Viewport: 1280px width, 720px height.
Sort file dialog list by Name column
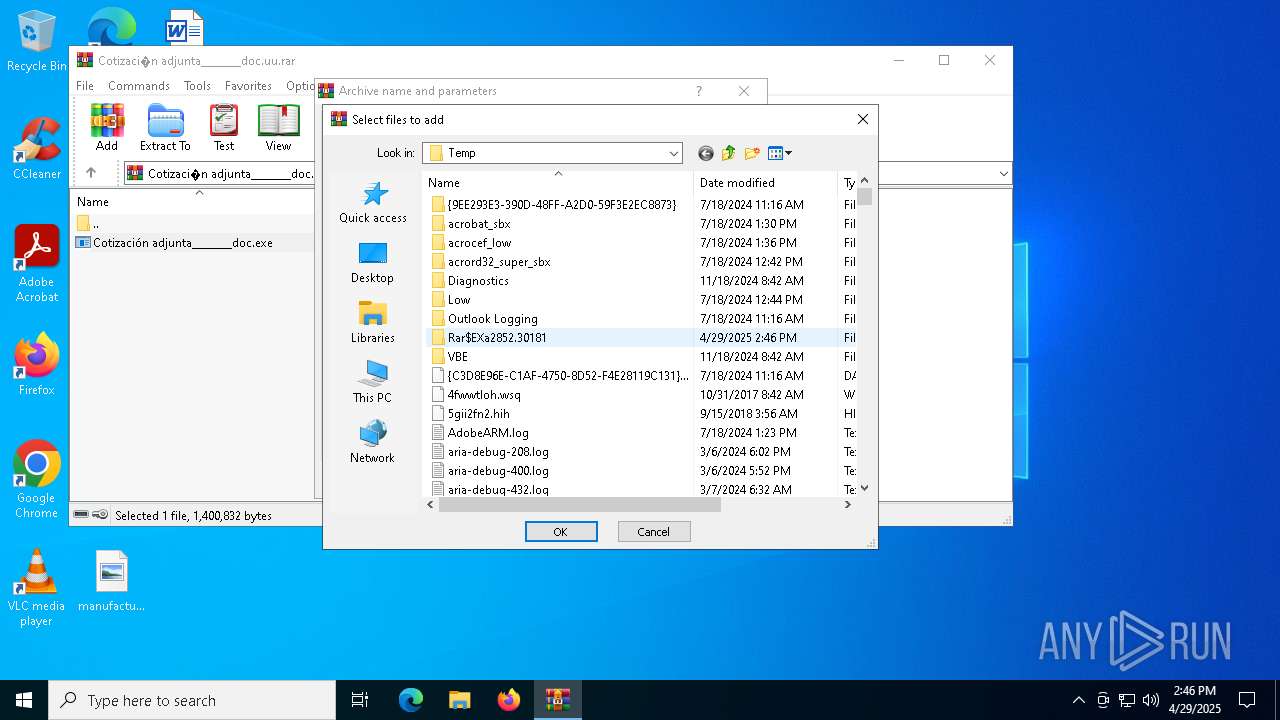tap(558, 183)
